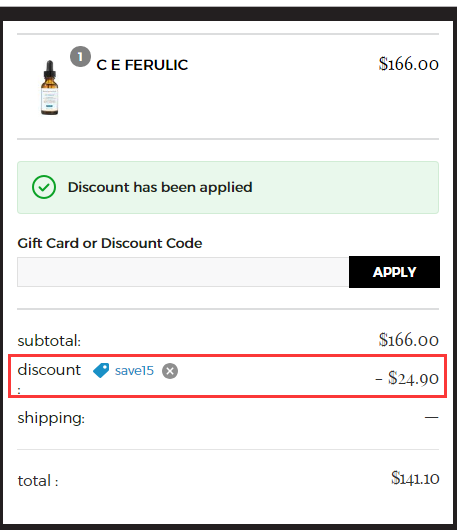
Task: Click the shipping label
Action: (51, 418)
